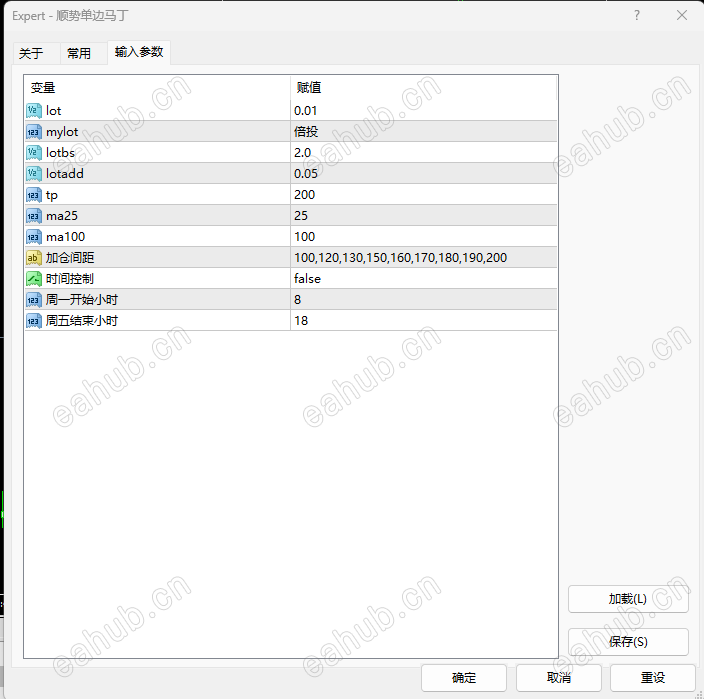This screenshot has width=704, height=699.
Task: Edit the lotbs value 2.0
Action: 423,153
